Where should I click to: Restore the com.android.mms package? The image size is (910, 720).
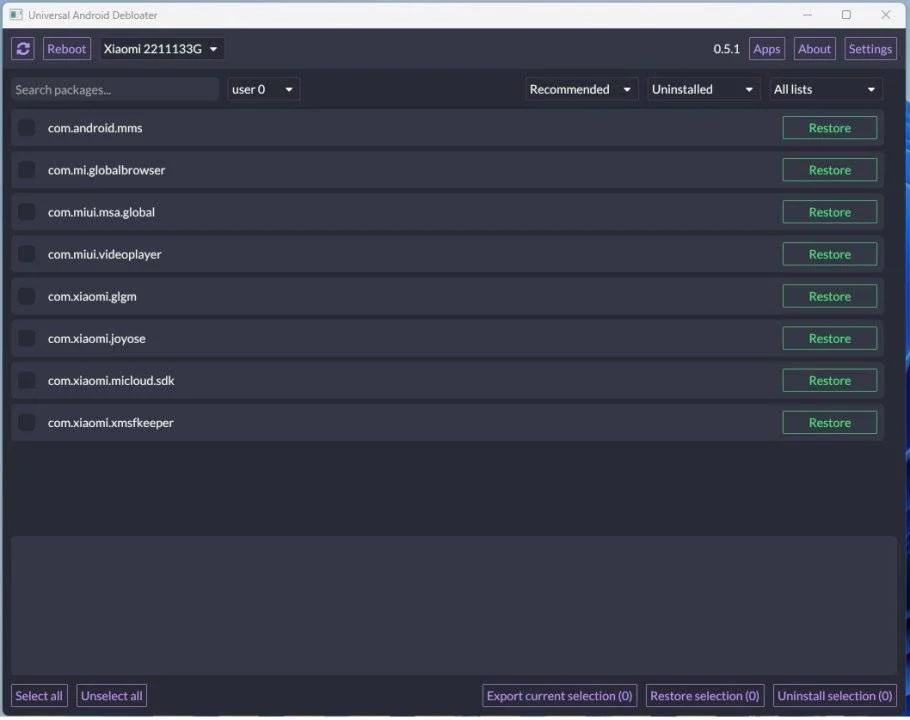point(829,128)
